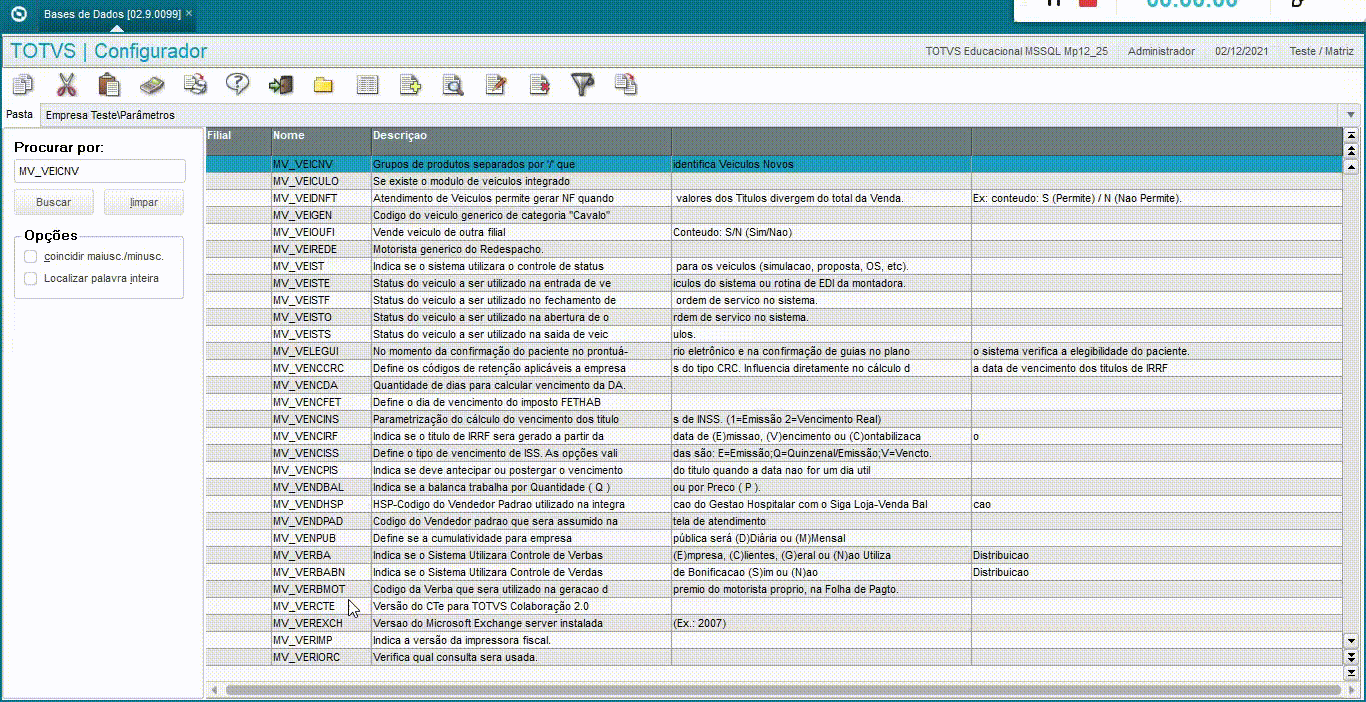1366x702 pixels.
Task: Click the limpar button
Action: click(x=144, y=202)
